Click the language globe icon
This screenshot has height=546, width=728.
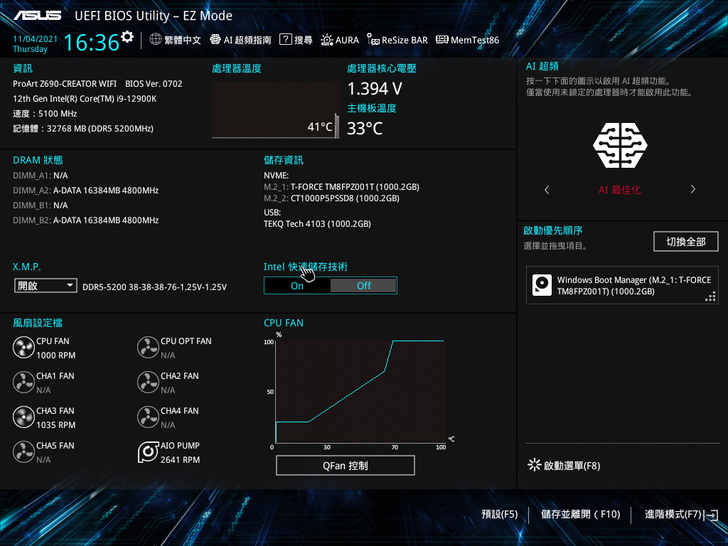point(156,39)
